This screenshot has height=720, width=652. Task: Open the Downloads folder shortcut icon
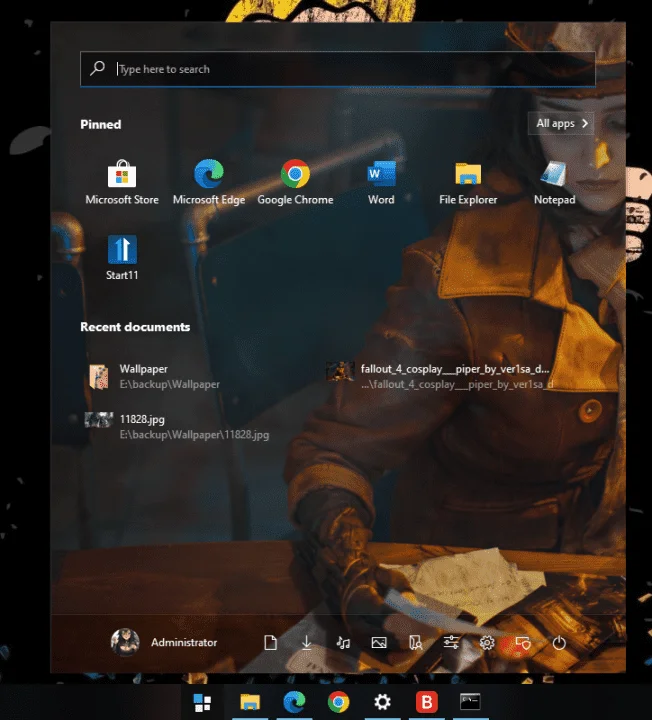point(307,643)
